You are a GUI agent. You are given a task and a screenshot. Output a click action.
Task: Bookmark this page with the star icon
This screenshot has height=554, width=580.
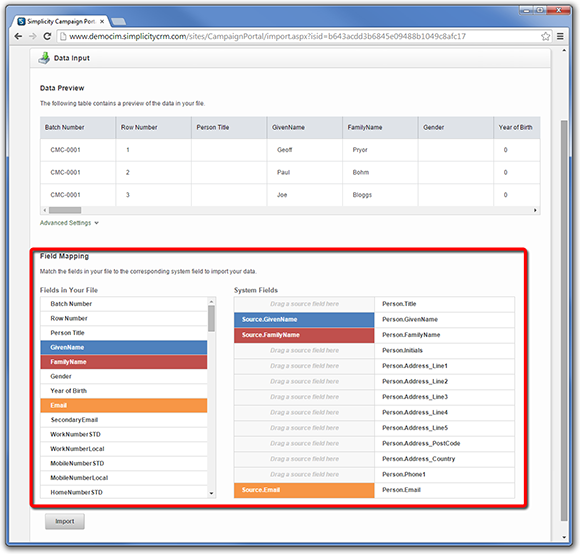coord(545,36)
